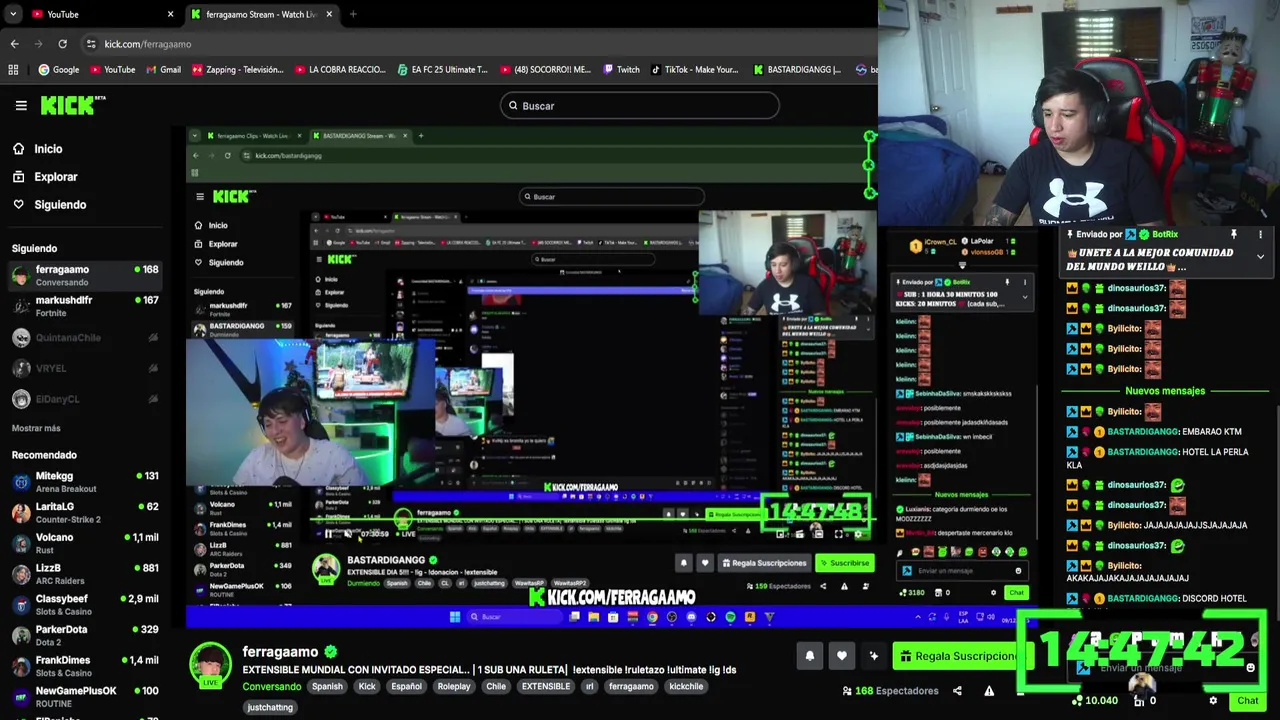Image resolution: width=1280 pixels, height=720 pixels.
Task: Open the Twitch bookmark
Action: click(621, 70)
